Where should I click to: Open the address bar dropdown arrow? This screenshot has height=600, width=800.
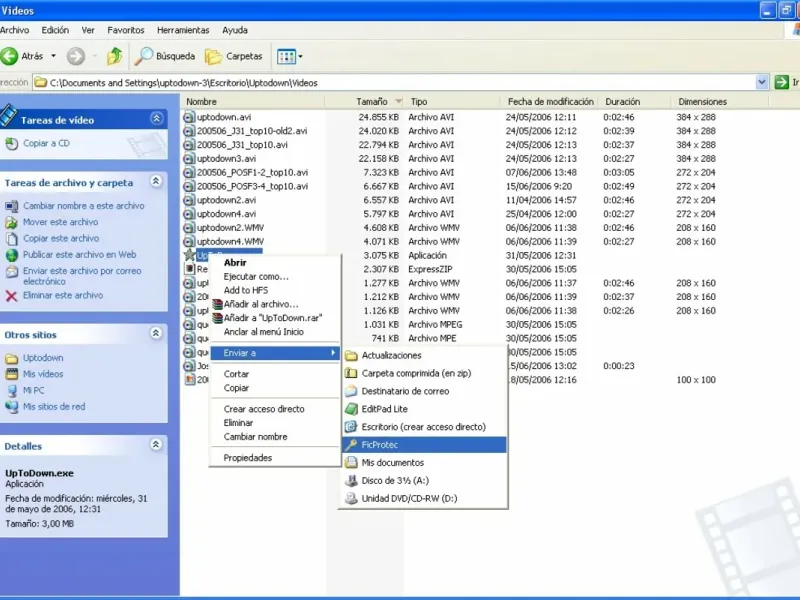click(761, 83)
